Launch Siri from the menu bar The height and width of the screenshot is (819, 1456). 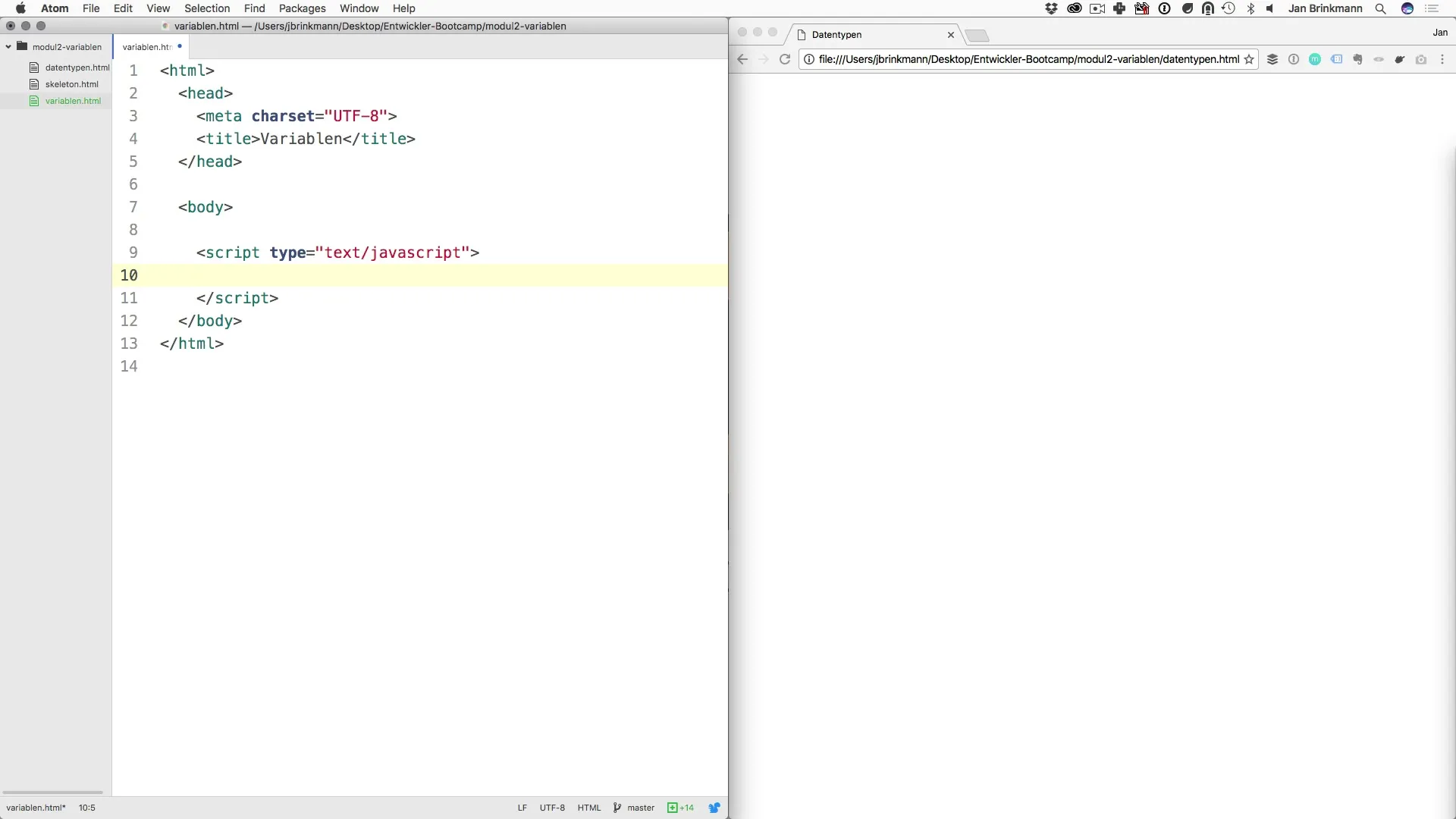click(1407, 8)
